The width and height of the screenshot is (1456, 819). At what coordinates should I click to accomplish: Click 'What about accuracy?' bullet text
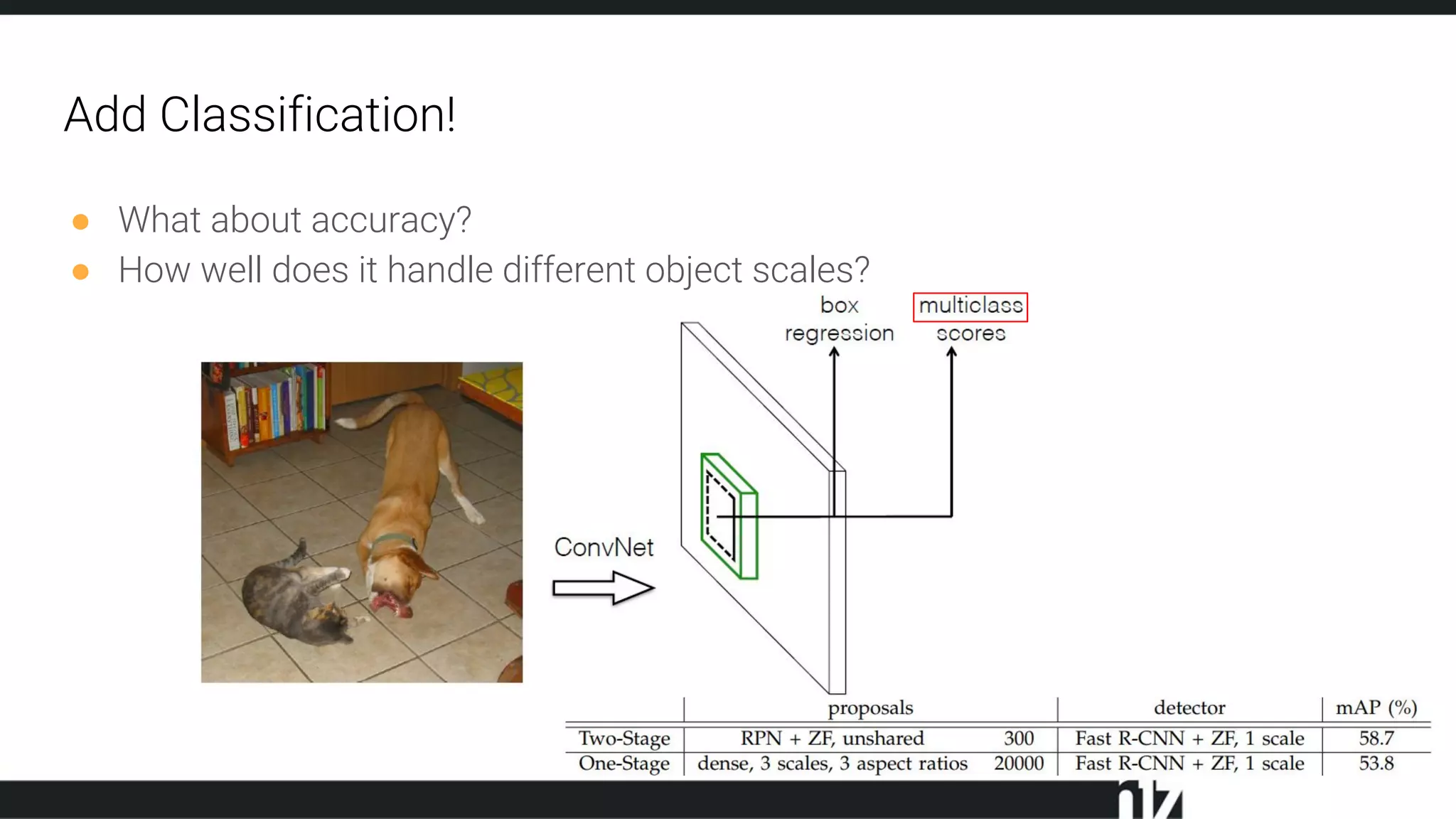tap(295, 220)
